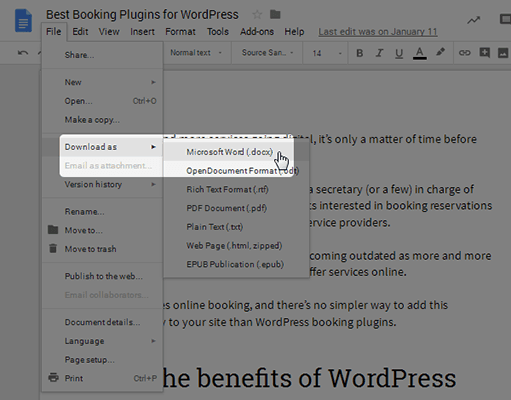
Task: Click the Undo arrow in the toolbar
Action: (x=23, y=53)
